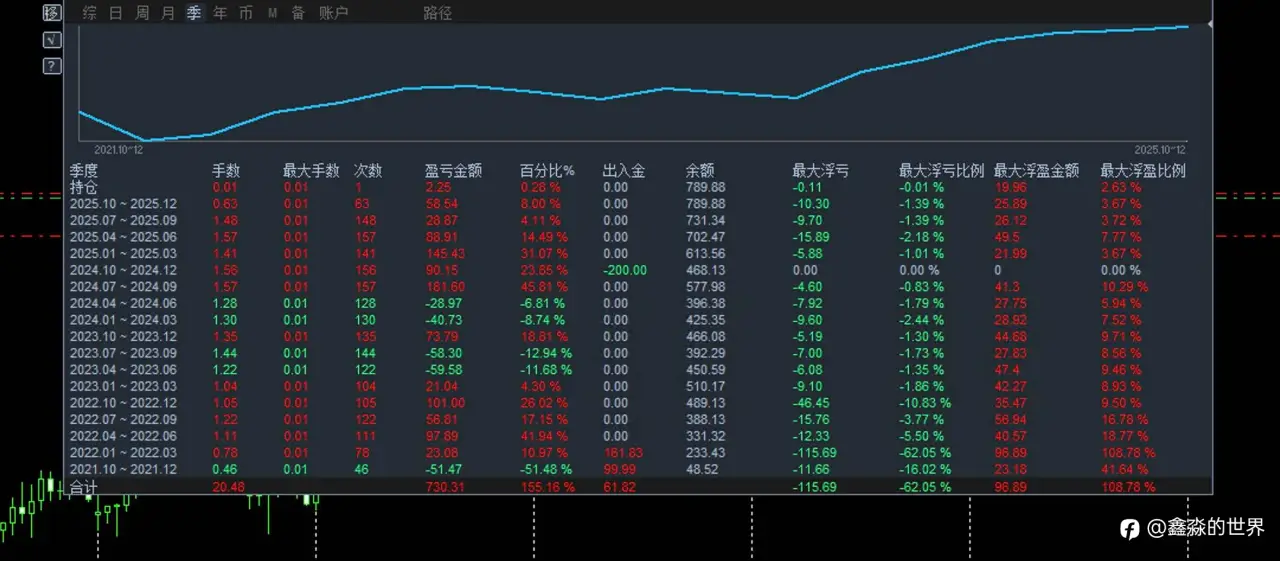Viewport: 1280px width, 561px height.
Task: Open the 币 currency tab
Action: [246, 13]
